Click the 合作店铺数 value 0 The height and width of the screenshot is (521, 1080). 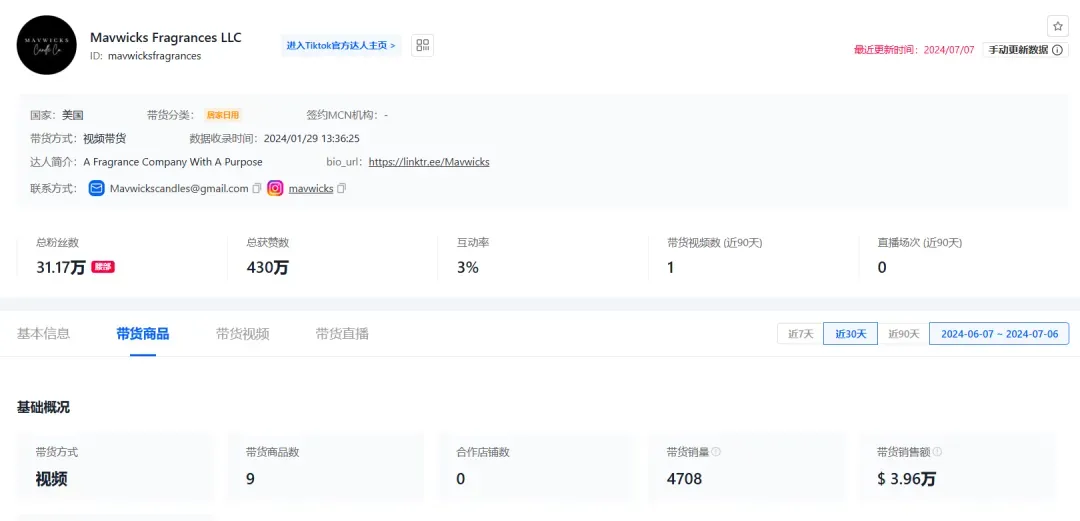(461, 478)
